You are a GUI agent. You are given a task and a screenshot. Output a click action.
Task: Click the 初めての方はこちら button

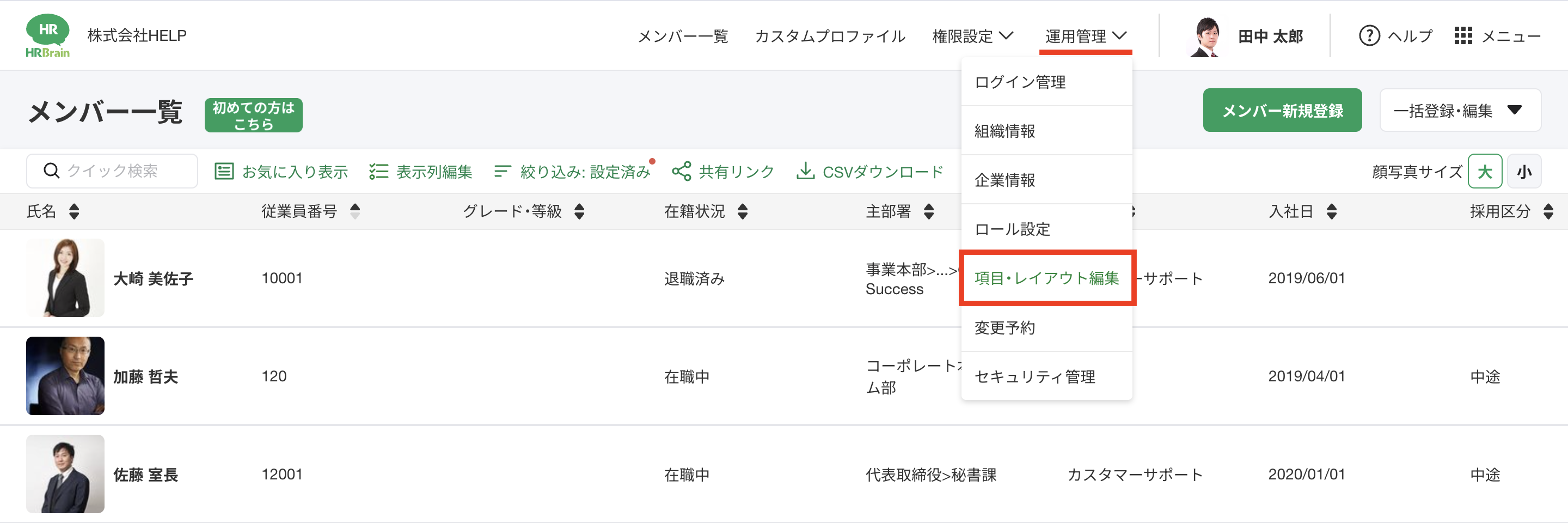click(x=253, y=115)
